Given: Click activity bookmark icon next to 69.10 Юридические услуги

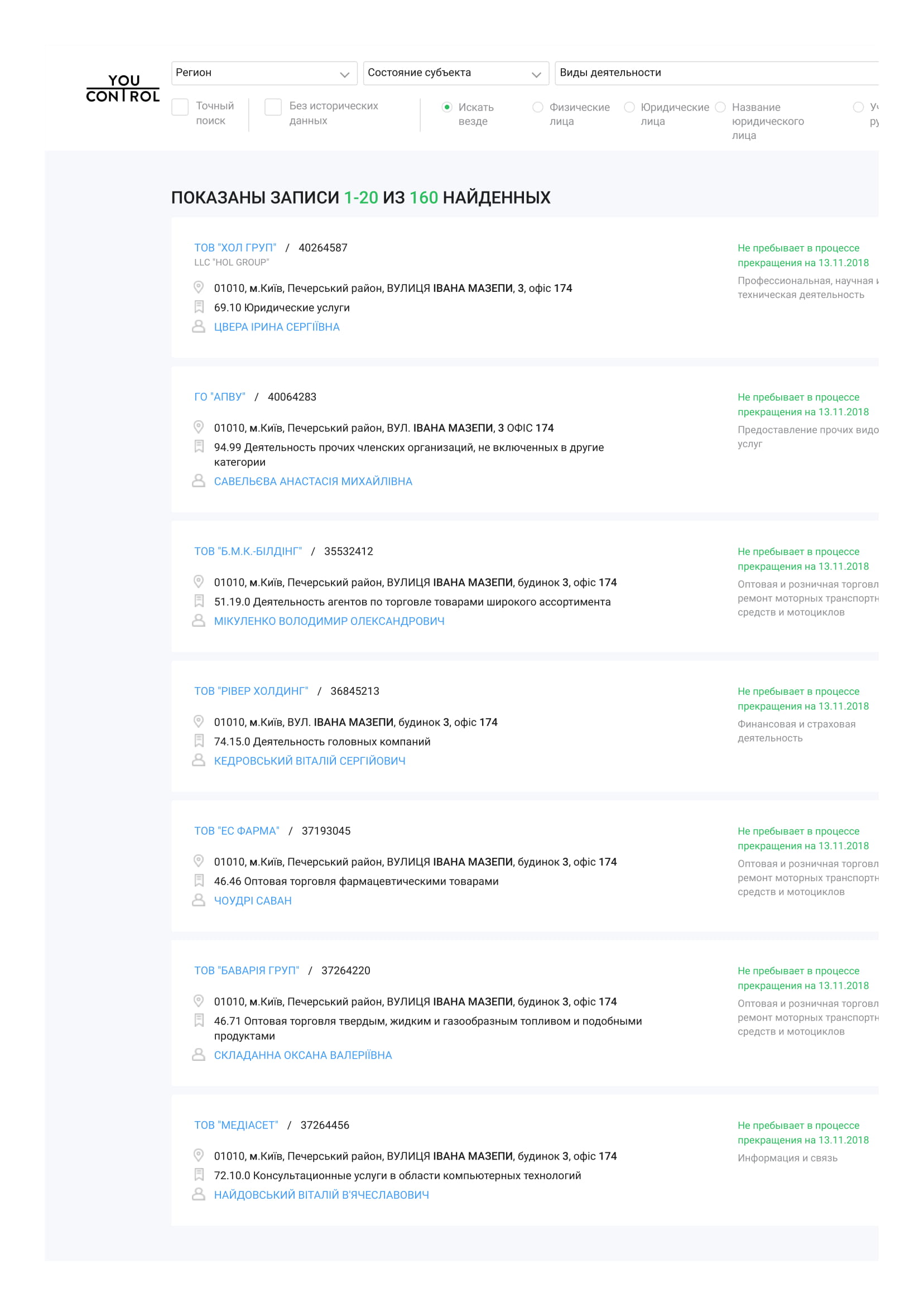Looking at the screenshot, I should tap(199, 307).
